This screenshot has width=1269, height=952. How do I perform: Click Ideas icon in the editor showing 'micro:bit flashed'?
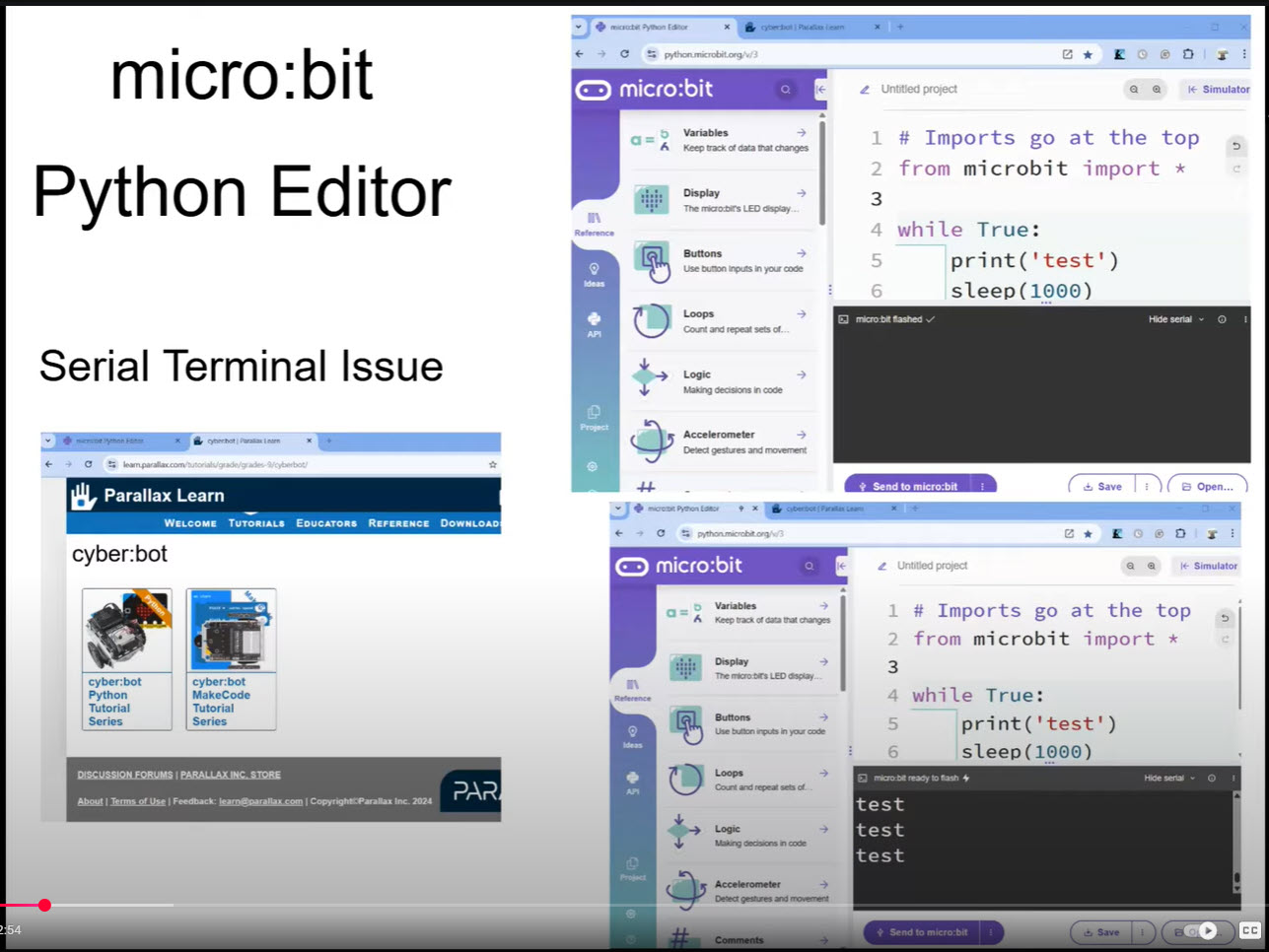pos(594,274)
